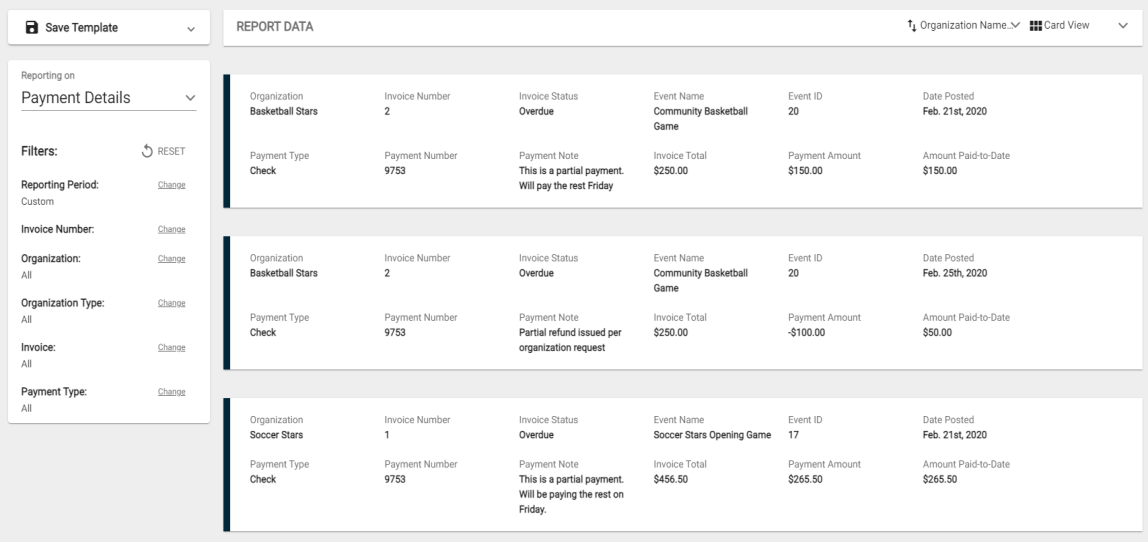Open the Payment Details reporting dropdown
Viewport: 1148px width, 542px height.
tap(108, 98)
